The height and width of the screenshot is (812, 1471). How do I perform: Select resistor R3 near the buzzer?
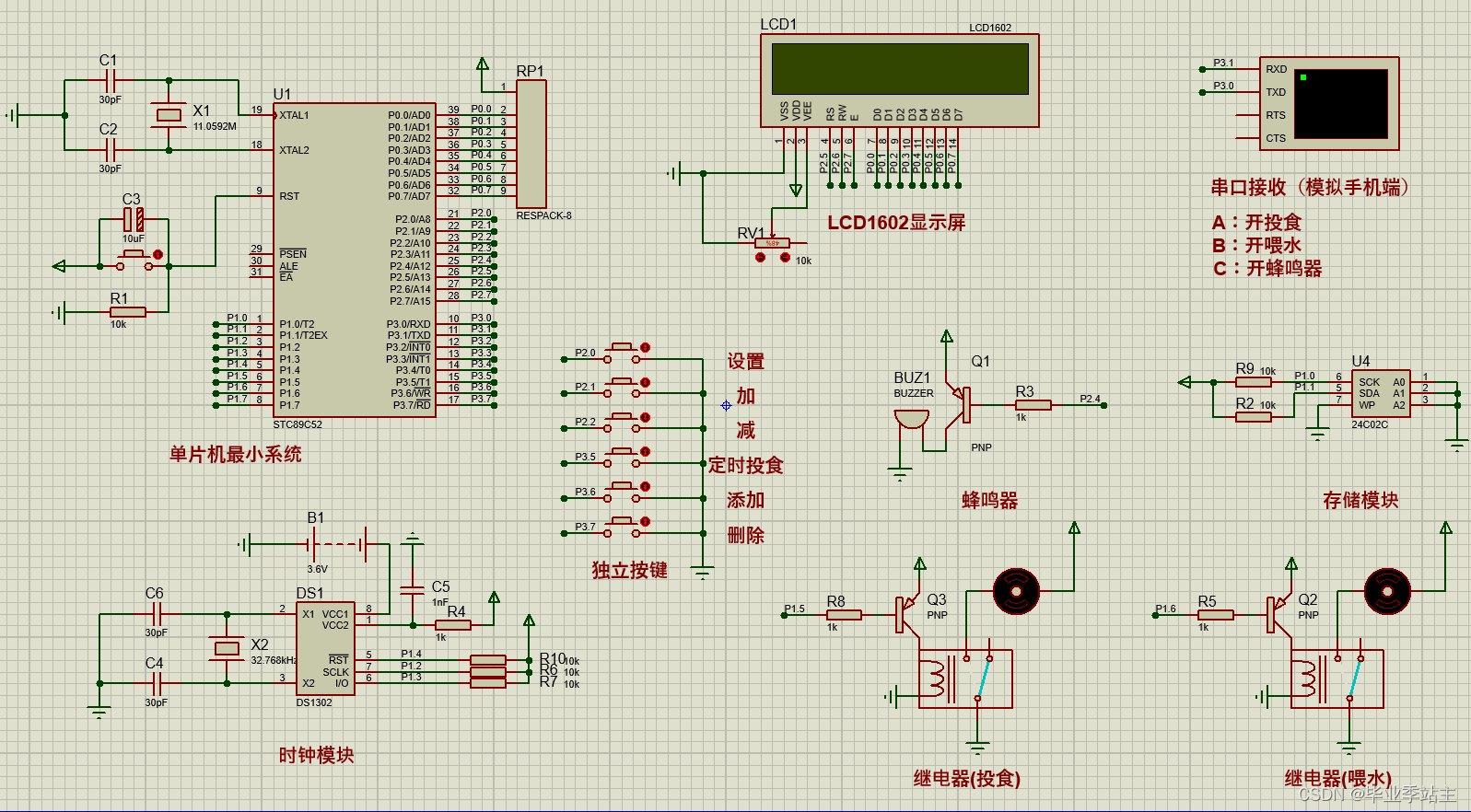pyautogui.click(x=1033, y=405)
